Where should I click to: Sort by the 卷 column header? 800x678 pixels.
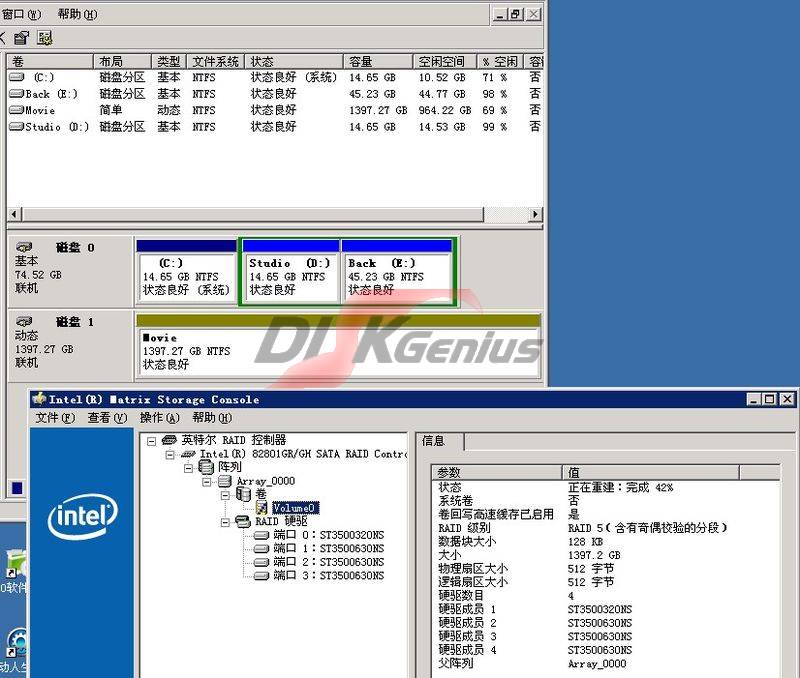coord(49,62)
